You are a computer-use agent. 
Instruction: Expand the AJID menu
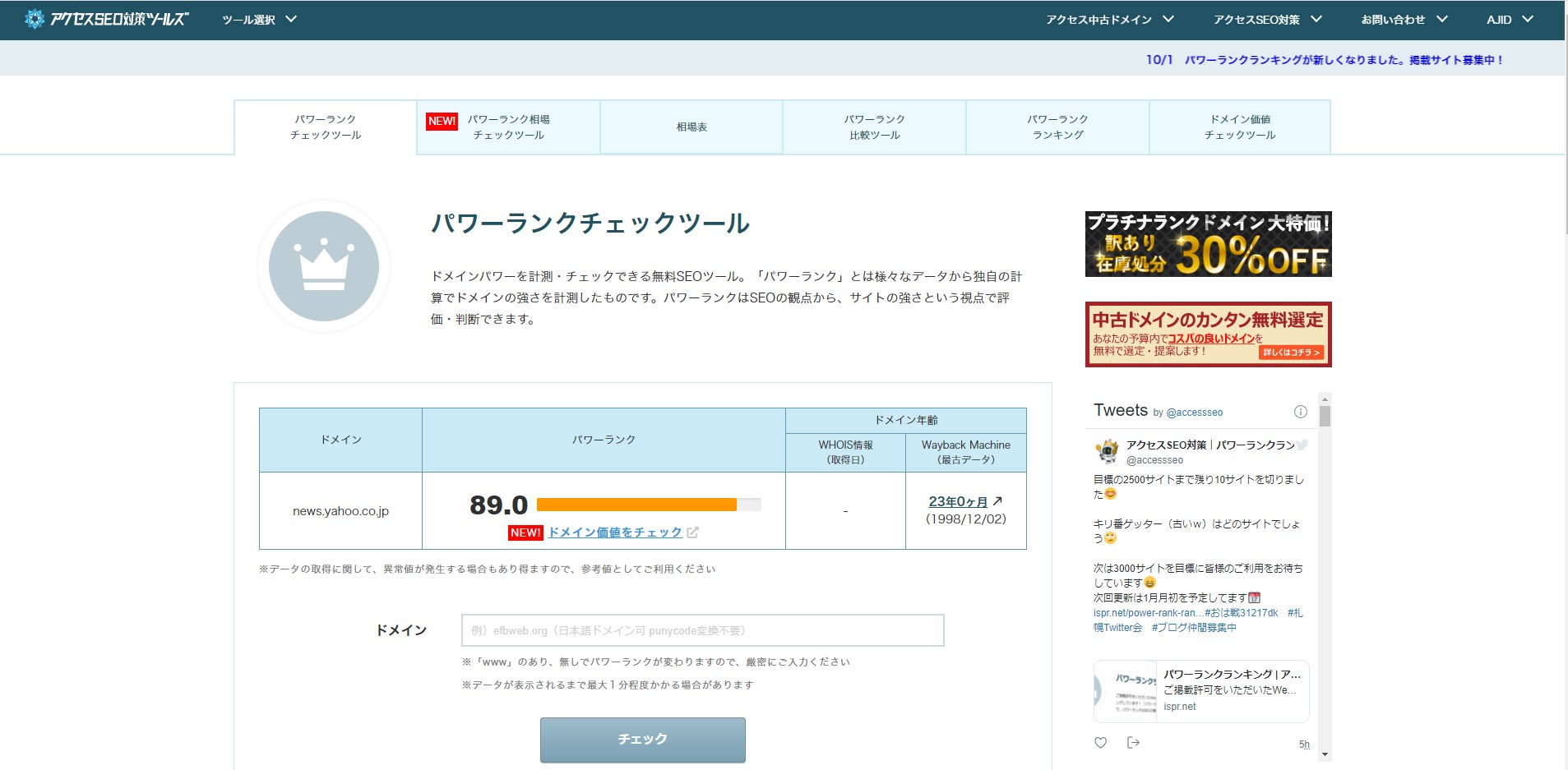pos(1510,20)
